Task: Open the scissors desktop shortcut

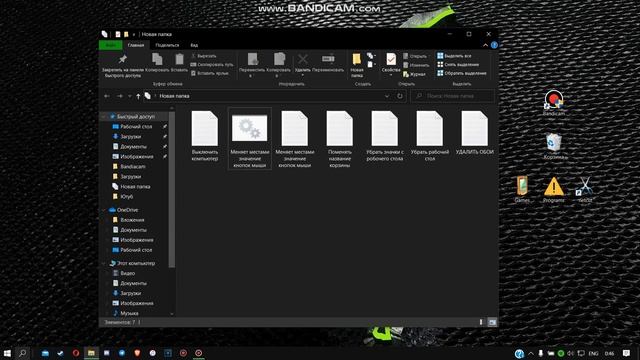Action: 585,189
